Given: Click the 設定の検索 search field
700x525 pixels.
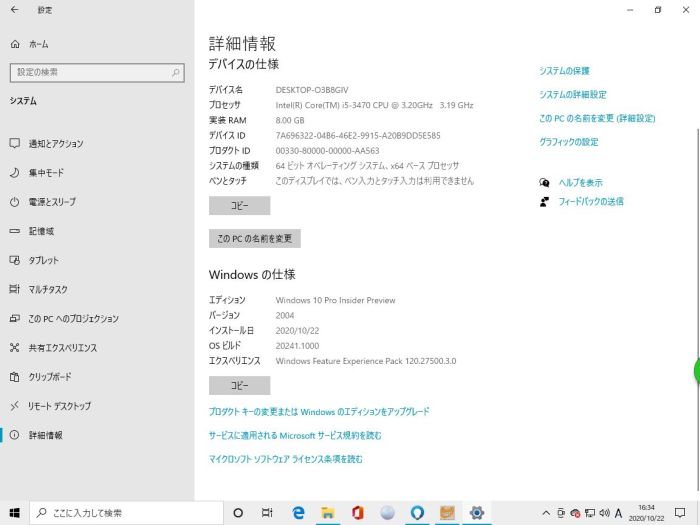Looking at the screenshot, I should [96, 72].
